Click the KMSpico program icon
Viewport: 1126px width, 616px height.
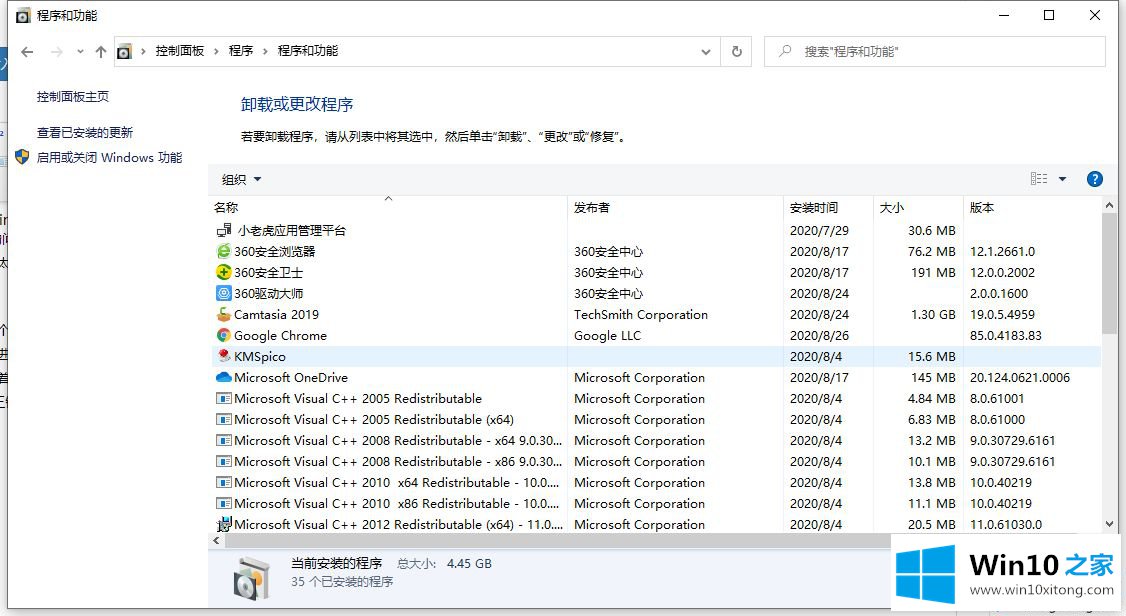point(224,357)
